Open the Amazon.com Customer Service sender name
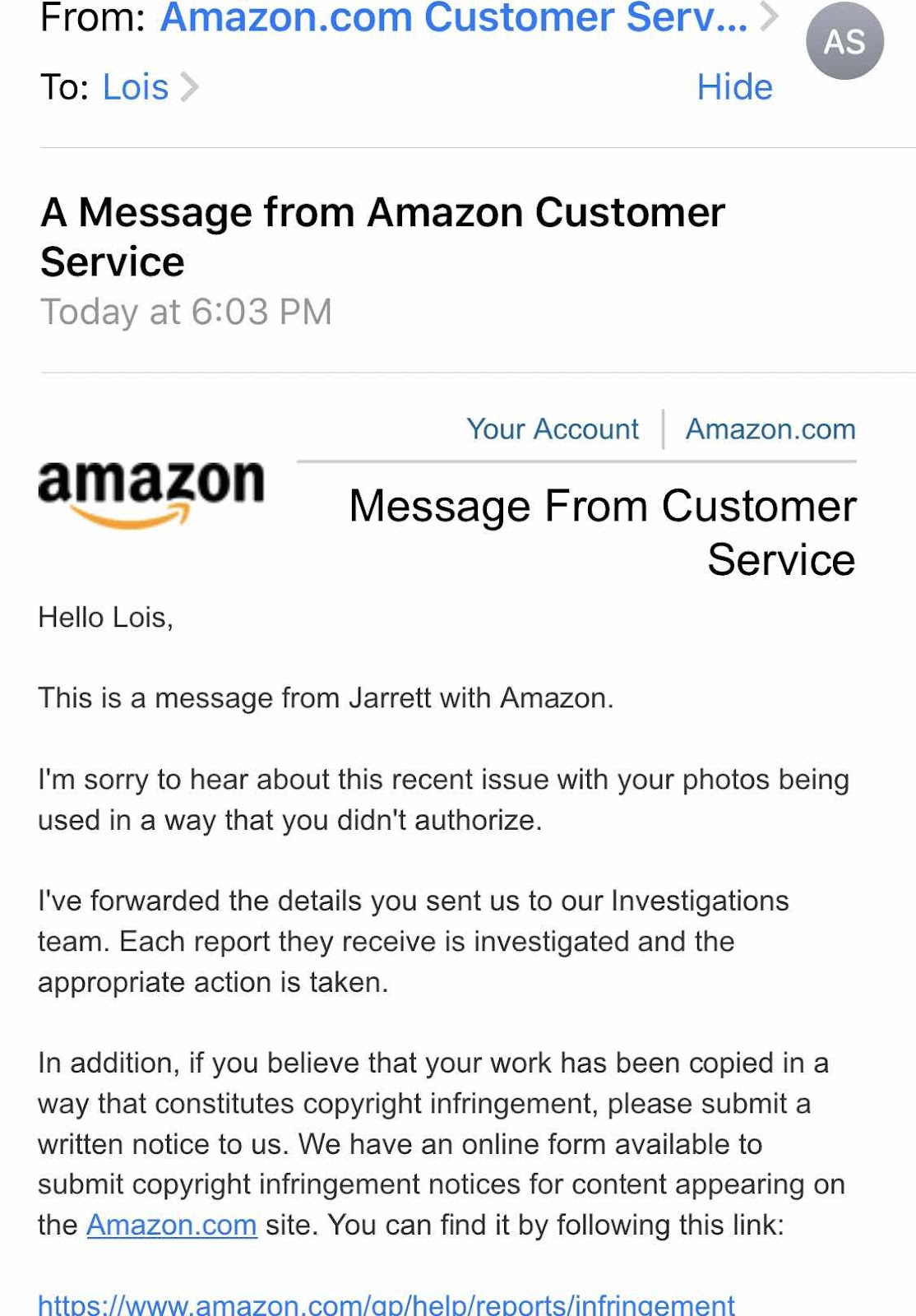 coord(454,18)
